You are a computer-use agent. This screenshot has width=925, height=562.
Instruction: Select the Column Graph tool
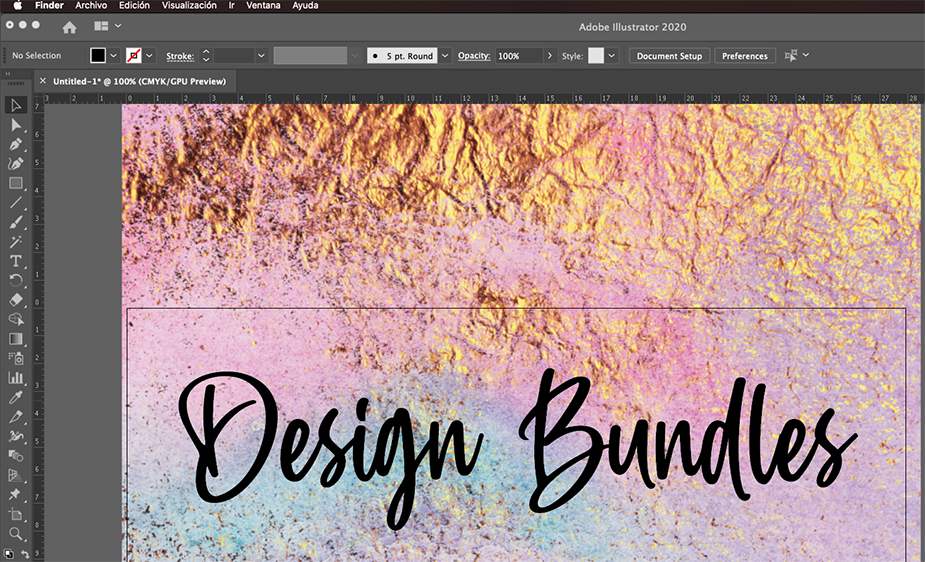16,377
